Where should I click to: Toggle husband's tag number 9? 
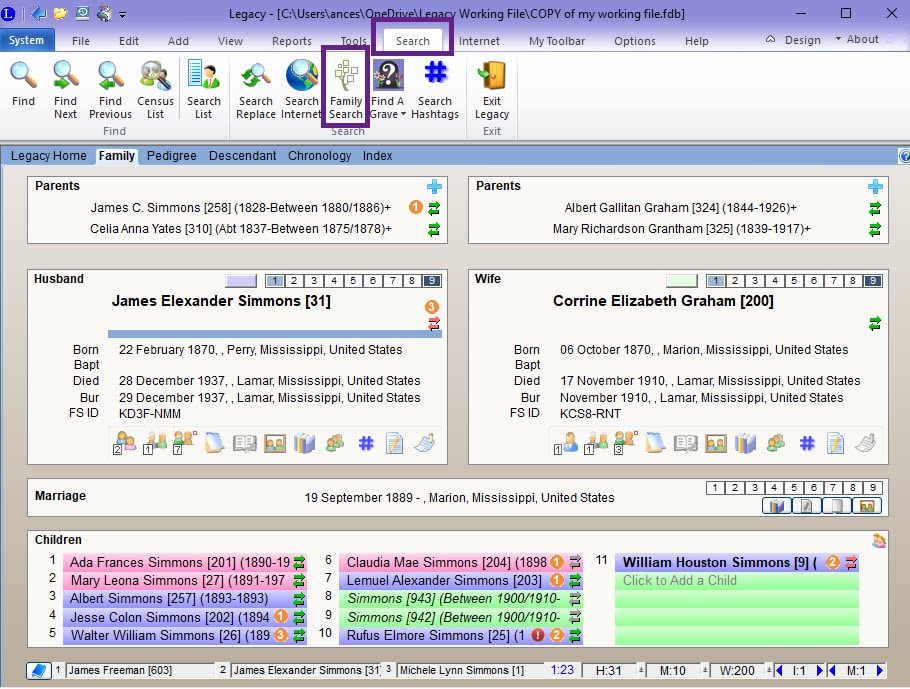pyautogui.click(x=431, y=281)
